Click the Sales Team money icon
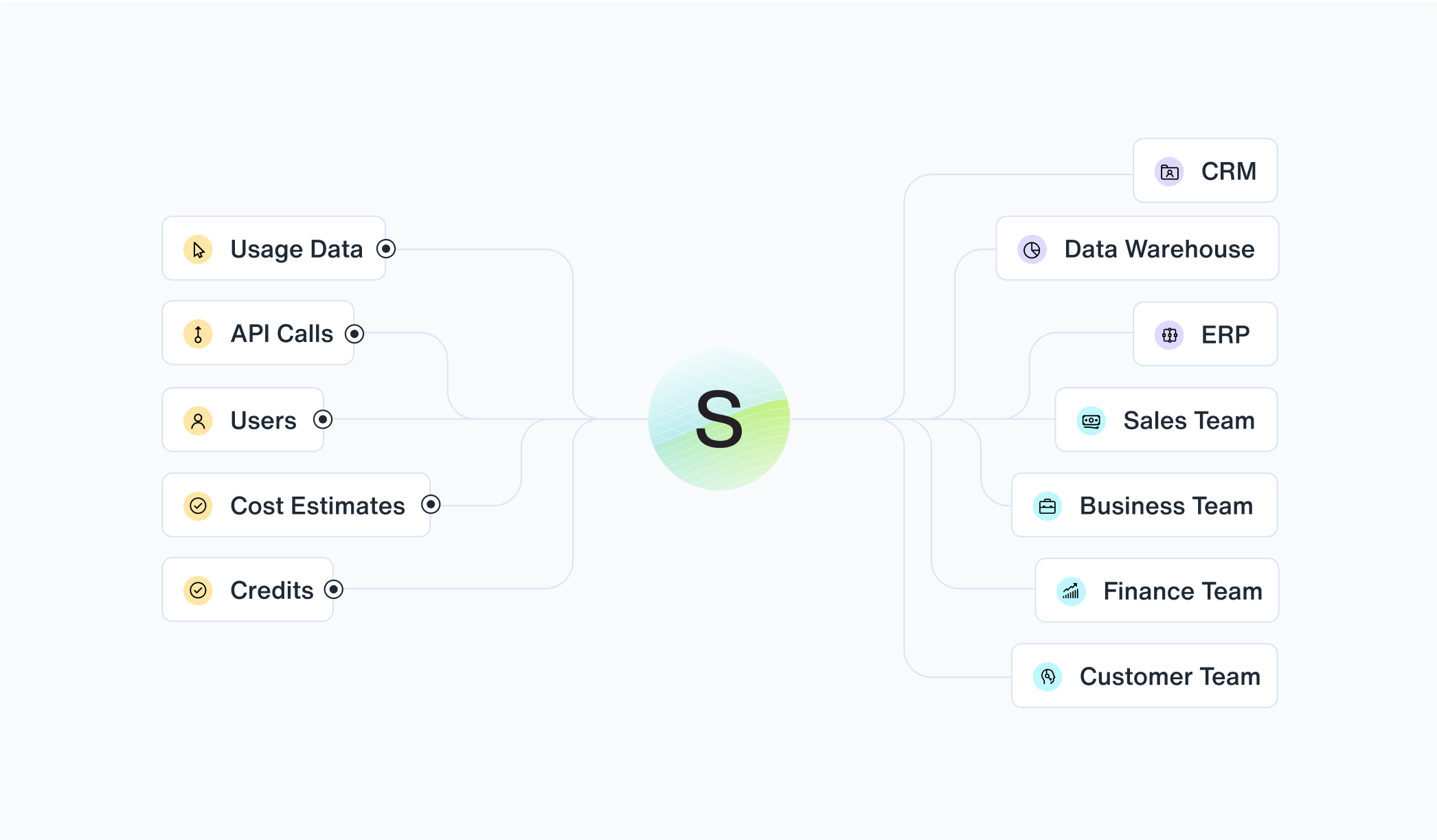This screenshot has height=840, width=1437. (1091, 420)
